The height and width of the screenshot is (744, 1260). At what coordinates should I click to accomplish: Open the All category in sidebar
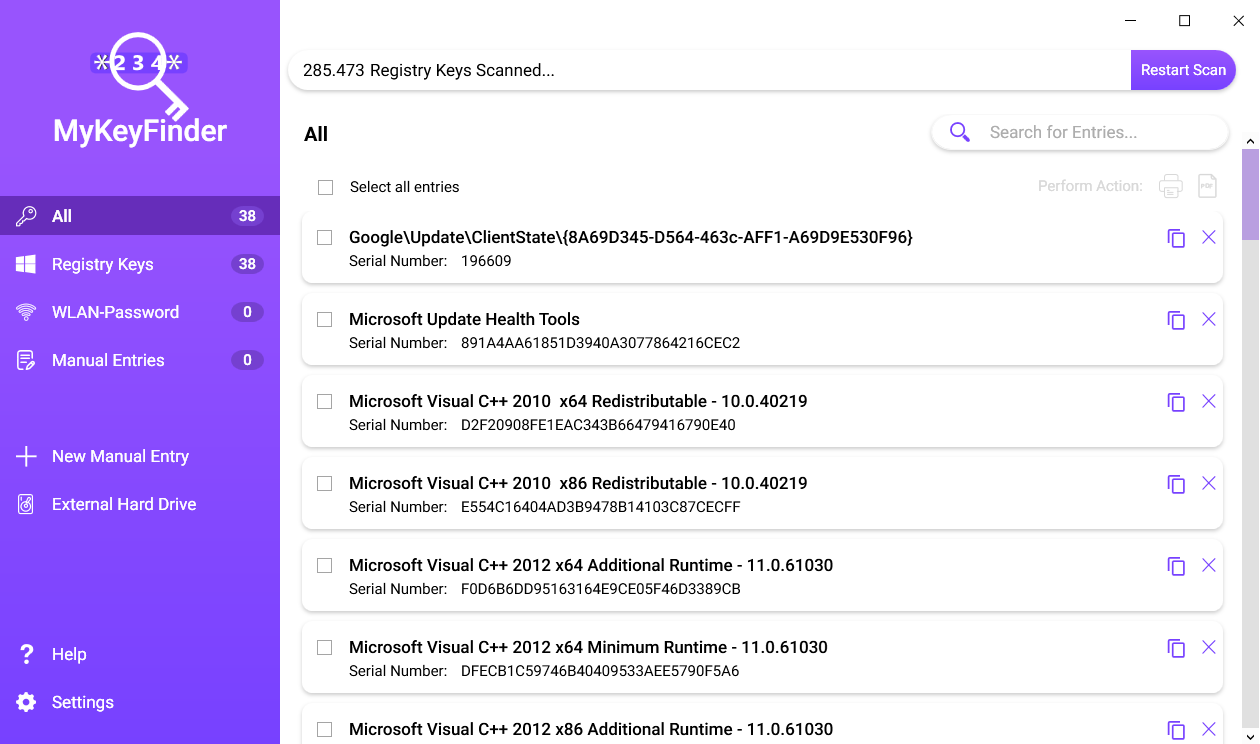(140, 216)
